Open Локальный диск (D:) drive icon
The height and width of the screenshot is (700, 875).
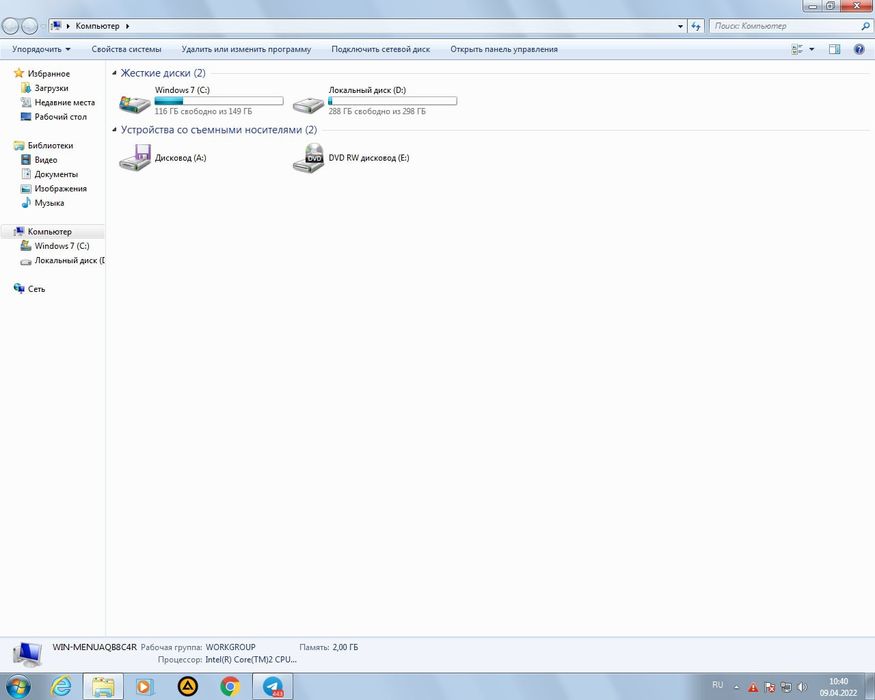pos(308,104)
